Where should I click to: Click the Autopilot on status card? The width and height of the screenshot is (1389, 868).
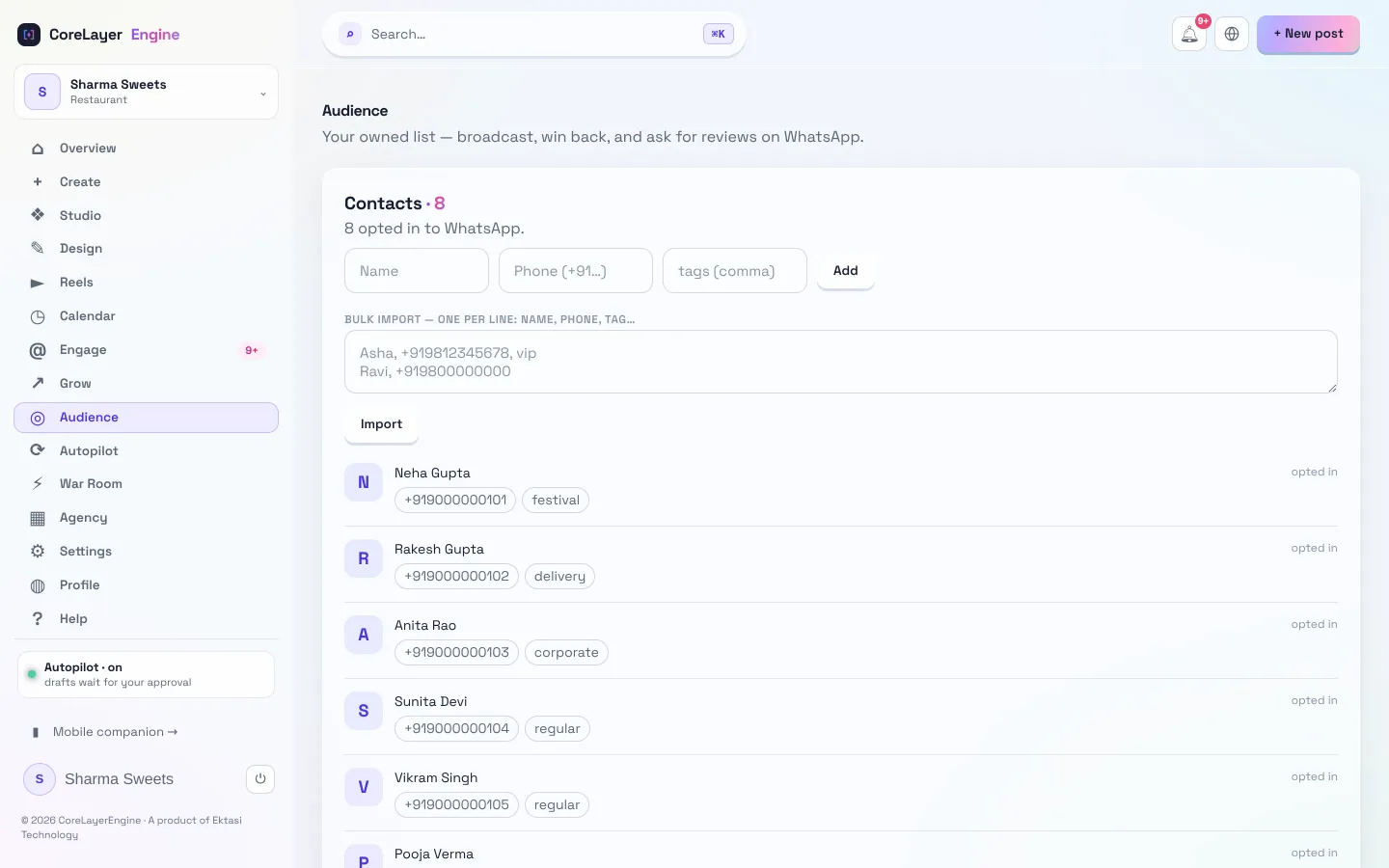147,674
